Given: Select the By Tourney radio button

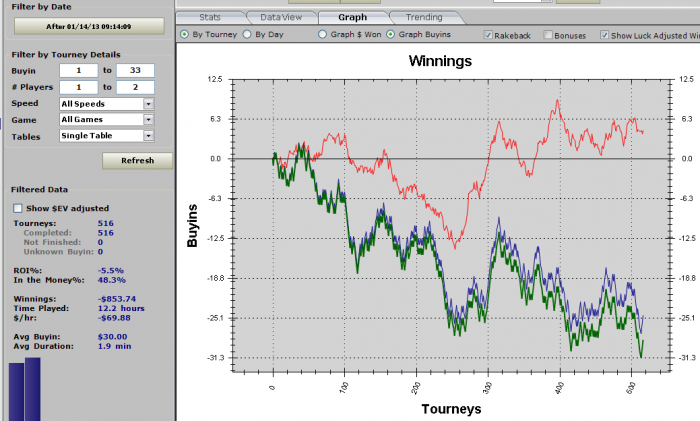Looking at the screenshot, I should [184, 34].
